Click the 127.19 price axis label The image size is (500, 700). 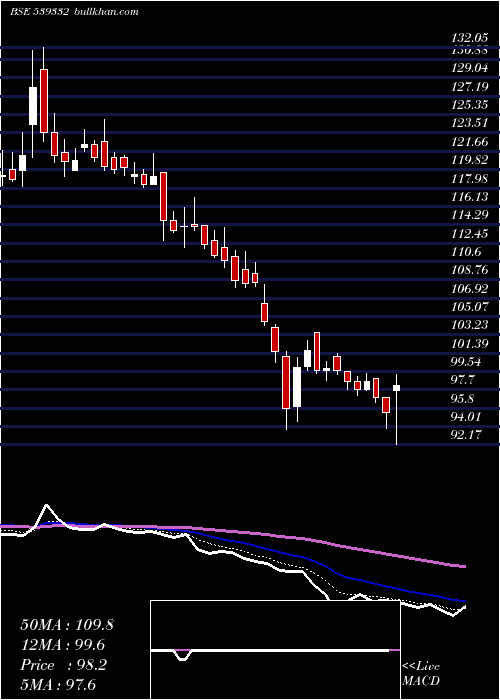(469, 86)
